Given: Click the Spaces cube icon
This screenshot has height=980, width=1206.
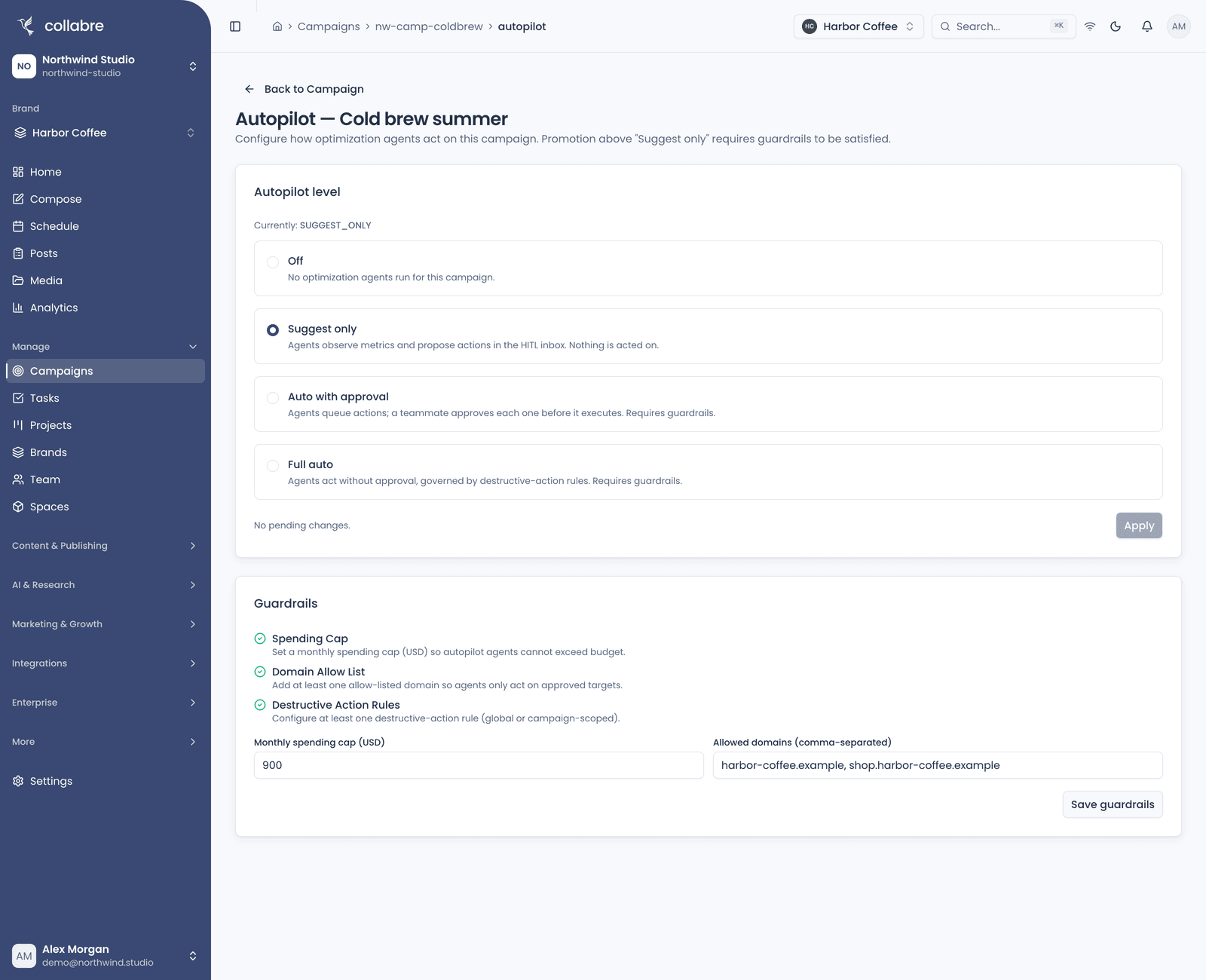Looking at the screenshot, I should click(18, 507).
